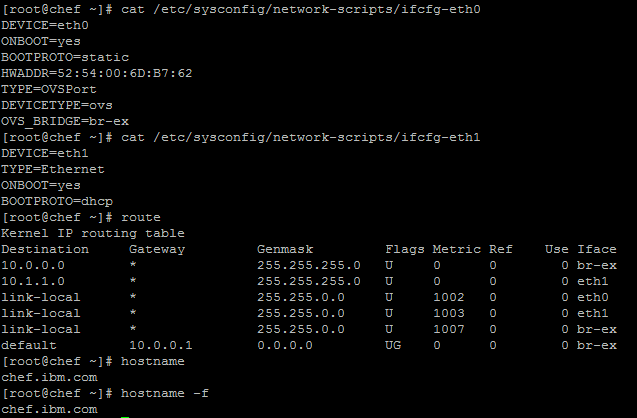This screenshot has height=418, width=637.
Task: Click the BOOTPROTO=static line
Action: coord(65,57)
